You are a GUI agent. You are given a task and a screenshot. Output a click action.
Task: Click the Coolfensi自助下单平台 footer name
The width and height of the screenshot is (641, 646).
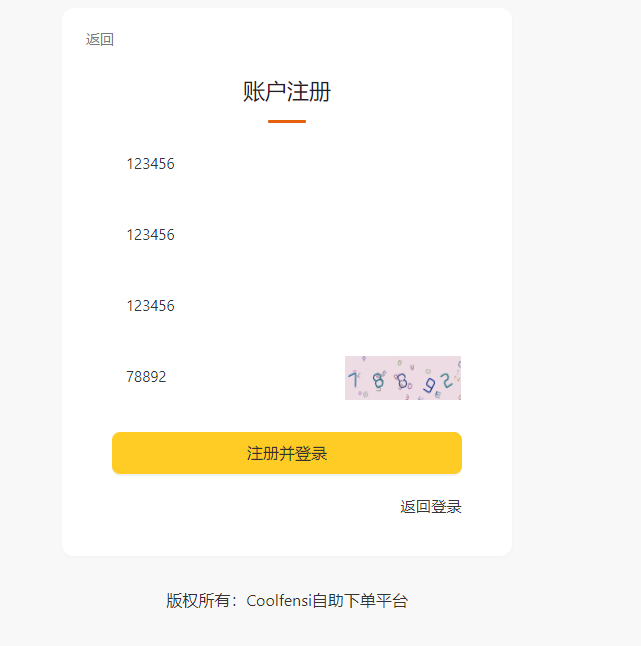(327, 601)
